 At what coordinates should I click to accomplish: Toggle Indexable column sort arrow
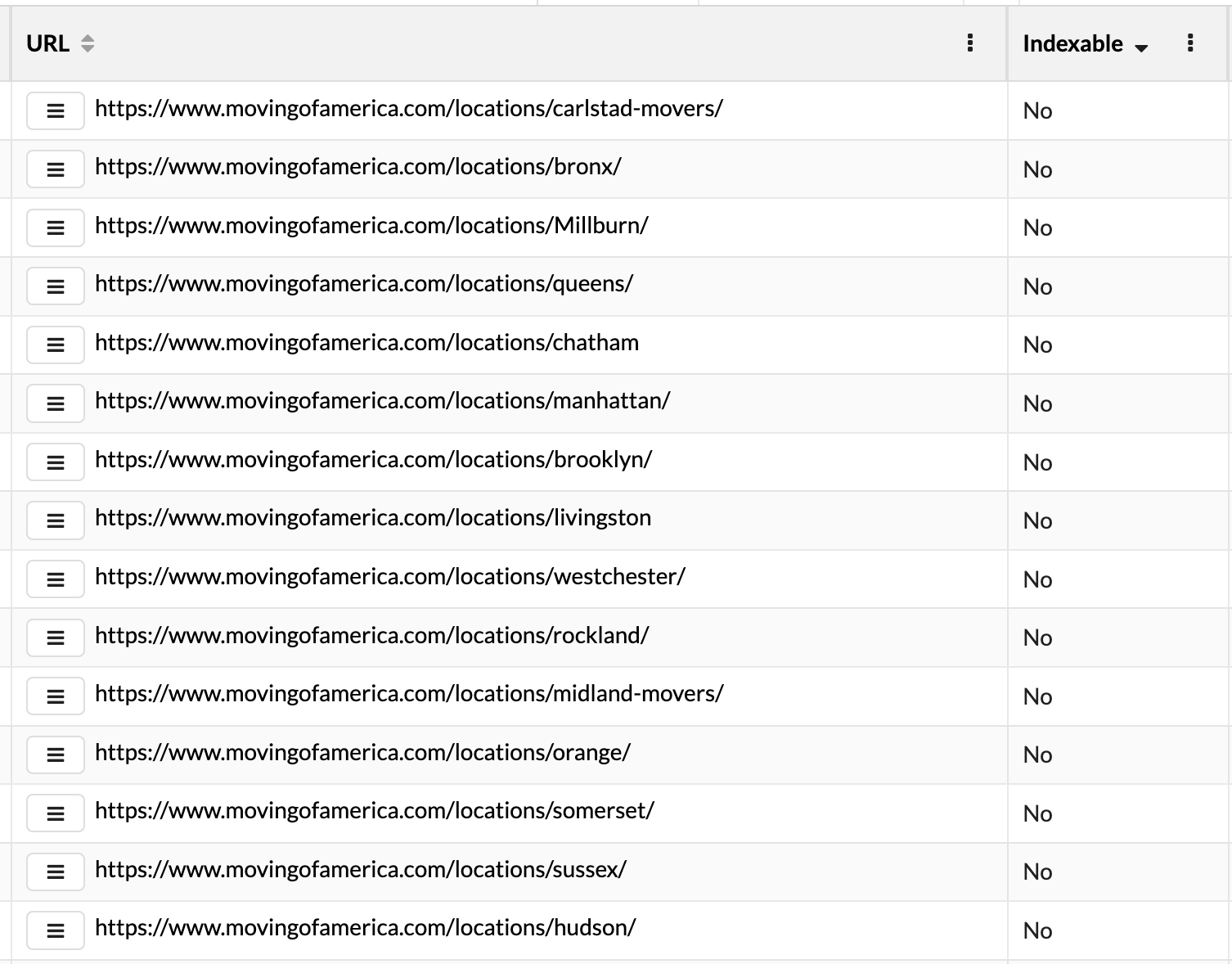click(1141, 48)
